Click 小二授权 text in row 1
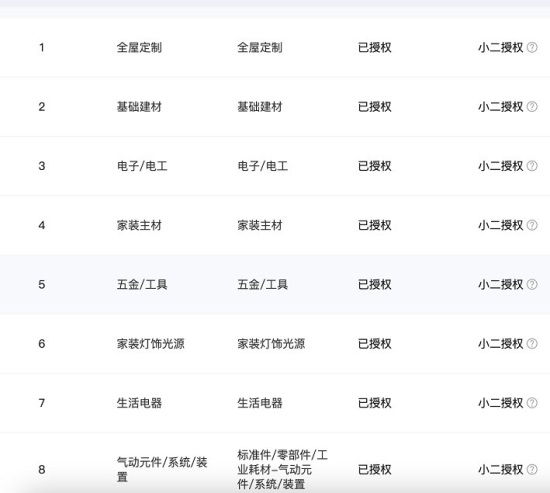Image resolution: width=550 pixels, height=493 pixels. pyautogui.click(x=501, y=47)
